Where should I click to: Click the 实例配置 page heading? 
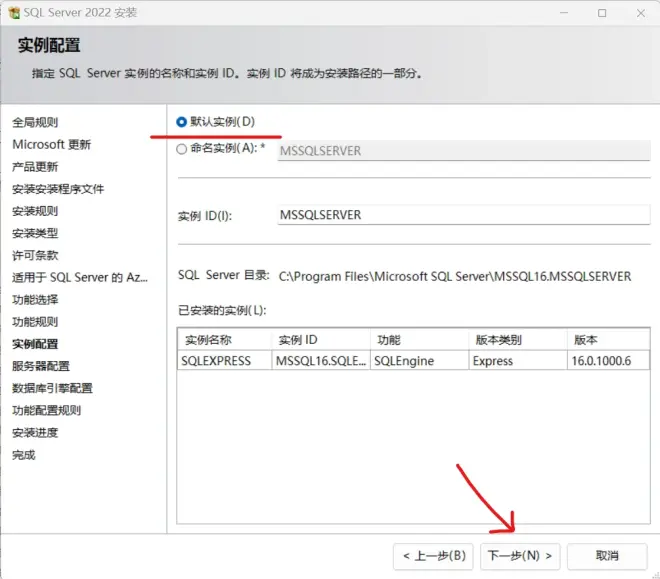[x=49, y=45]
